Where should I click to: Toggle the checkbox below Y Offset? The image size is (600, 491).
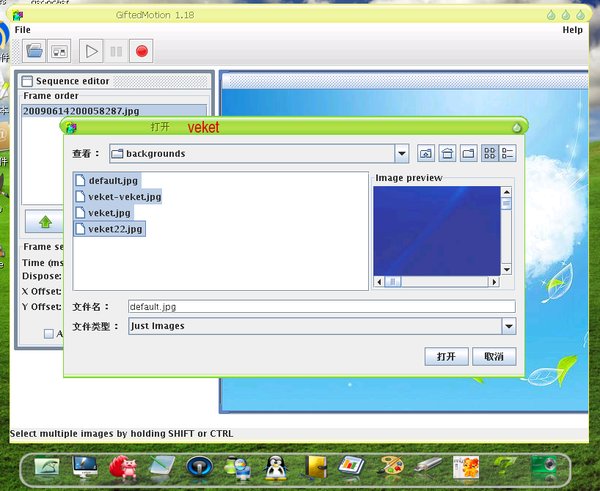point(49,334)
